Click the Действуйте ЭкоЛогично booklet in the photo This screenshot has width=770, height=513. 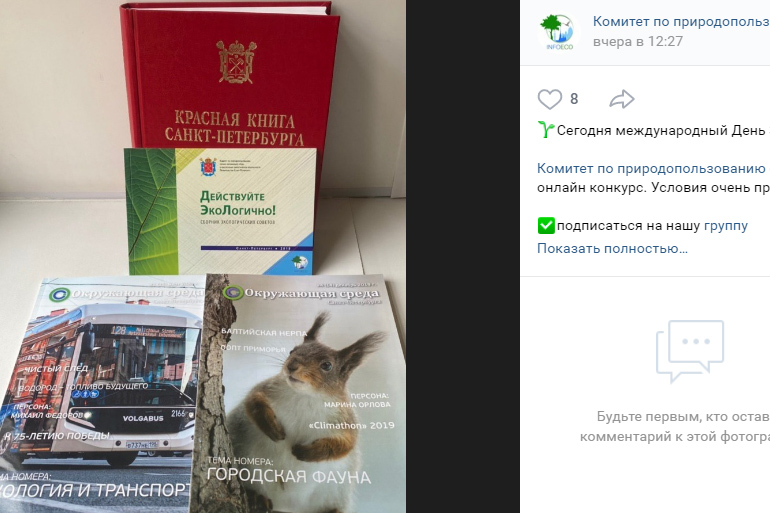(220, 211)
